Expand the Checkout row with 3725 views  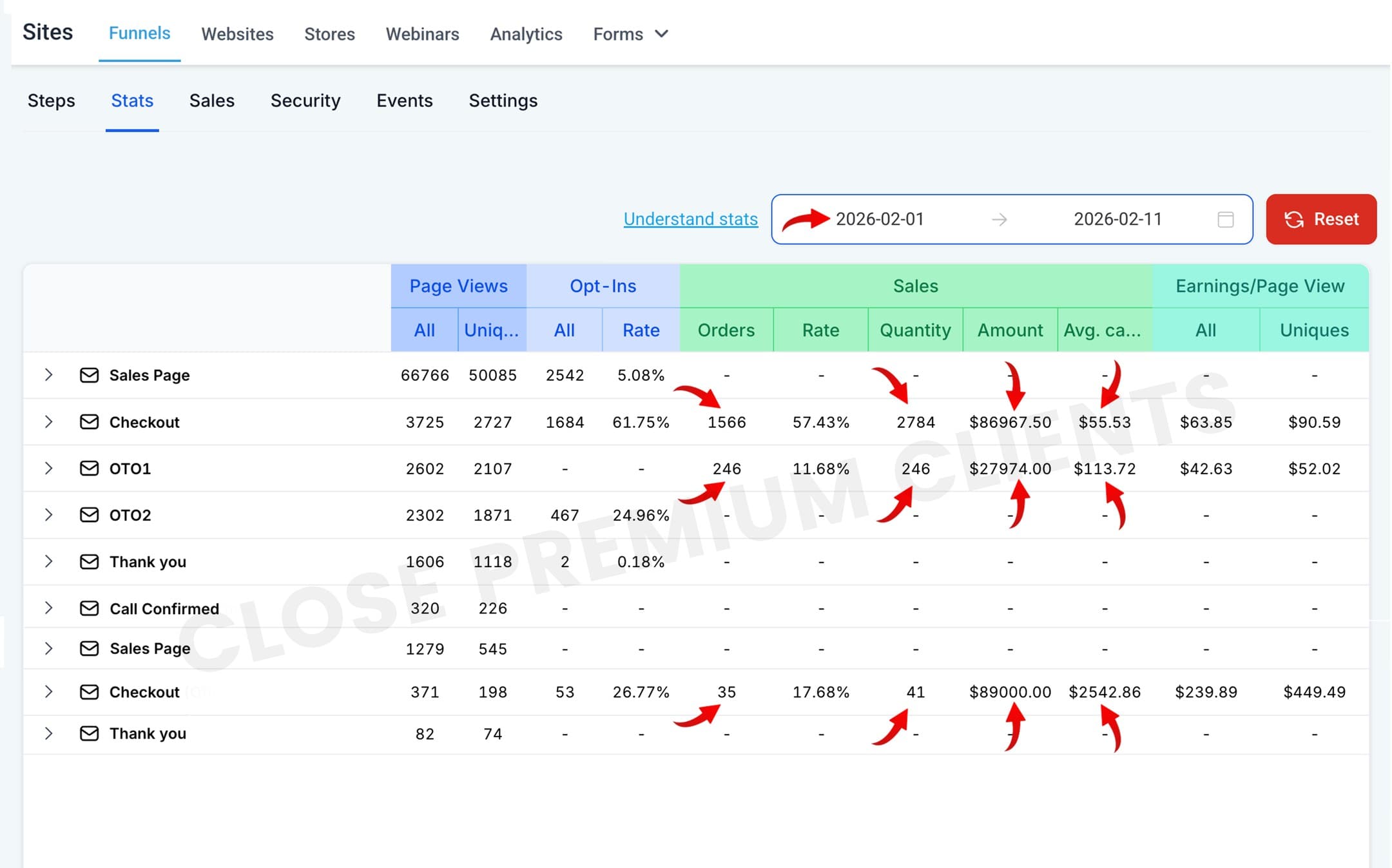tap(48, 421)
